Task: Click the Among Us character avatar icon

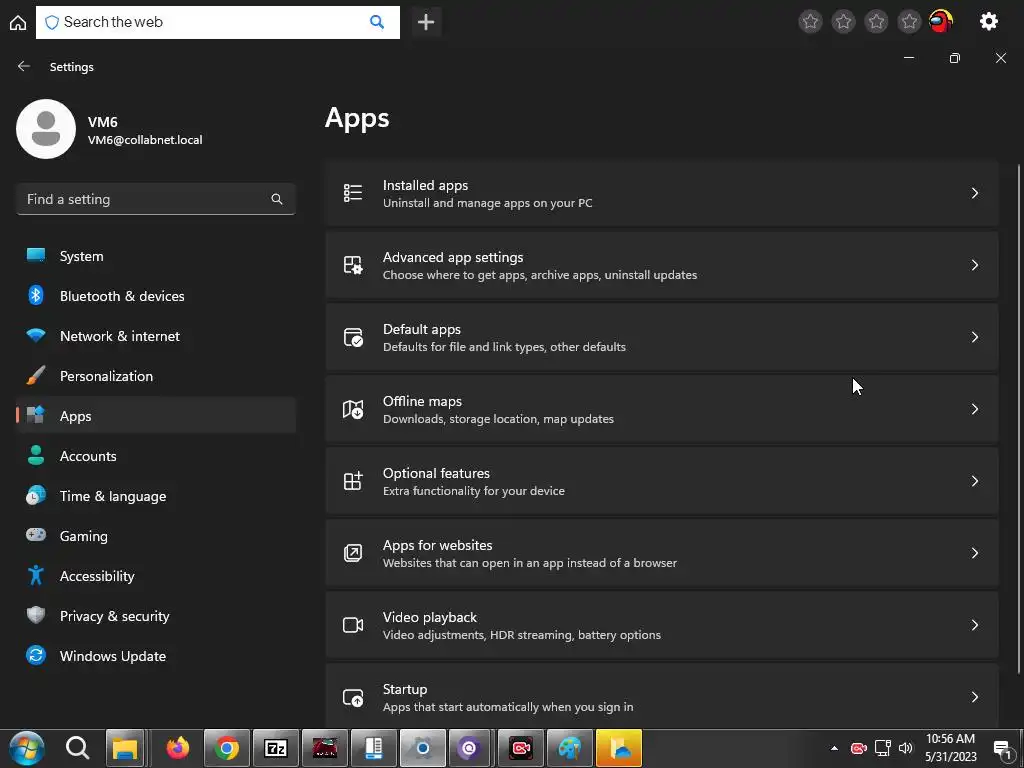Action: [x=941, y=22]
